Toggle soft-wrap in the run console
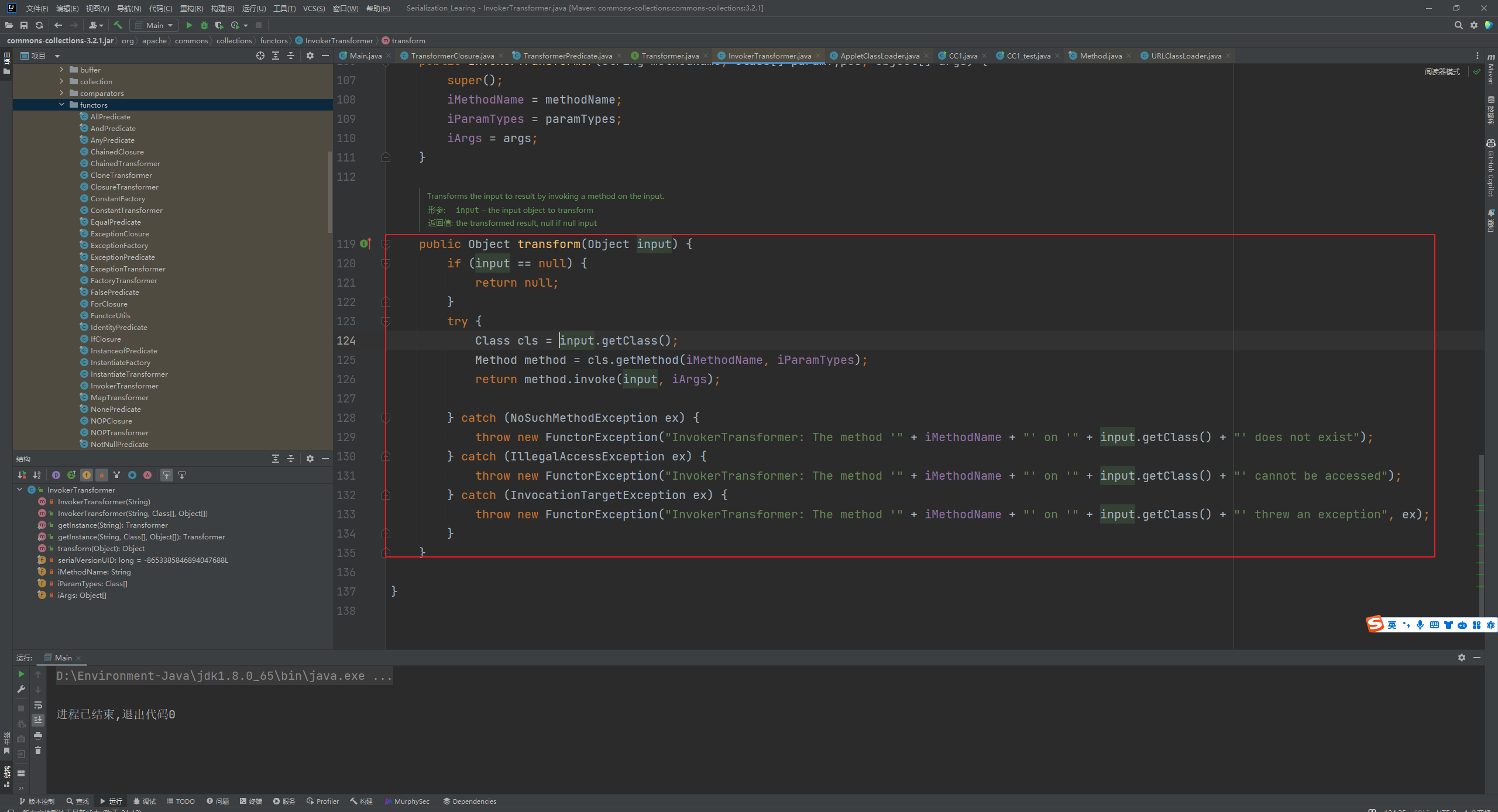Screen dimensions: 1498x812 click(38, 705)
